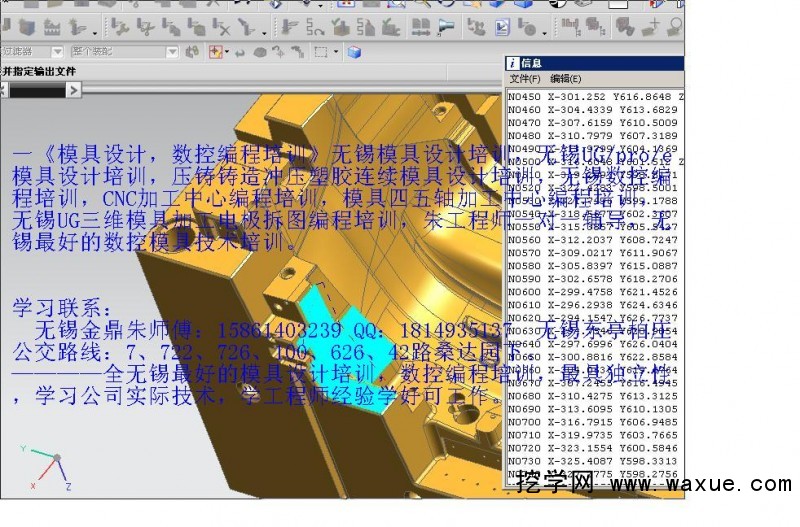Screen dimensions: 800x527
Task: Open dropdown arrow beside rectangle selection tool
Action: [x=336, y=52]
